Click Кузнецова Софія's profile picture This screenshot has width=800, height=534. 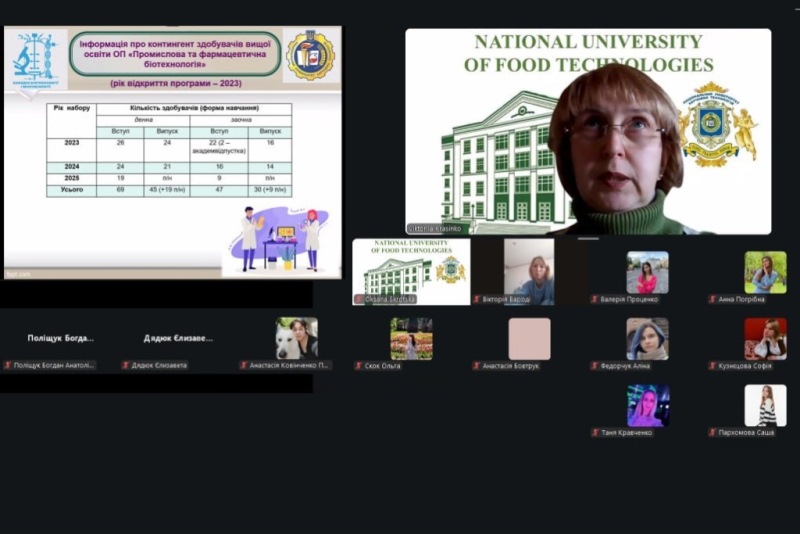pyautogui.click(x=765, y=339)
